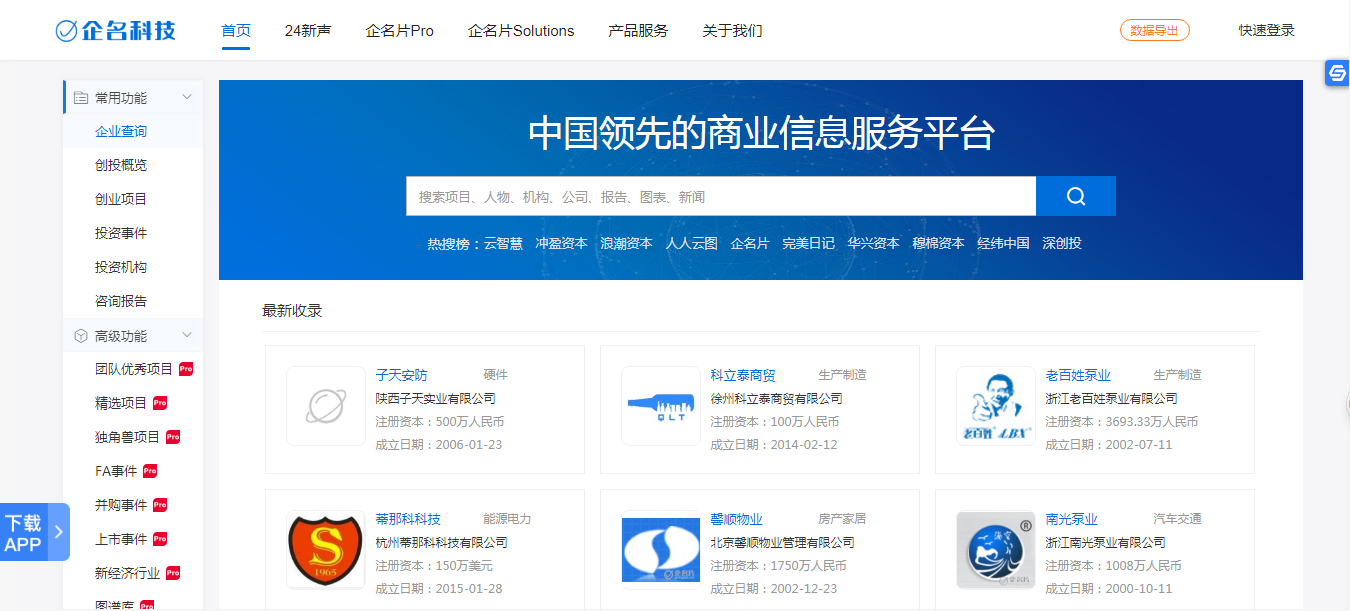
Task: Go to the 首页 tab
Action: click(236, 31)
